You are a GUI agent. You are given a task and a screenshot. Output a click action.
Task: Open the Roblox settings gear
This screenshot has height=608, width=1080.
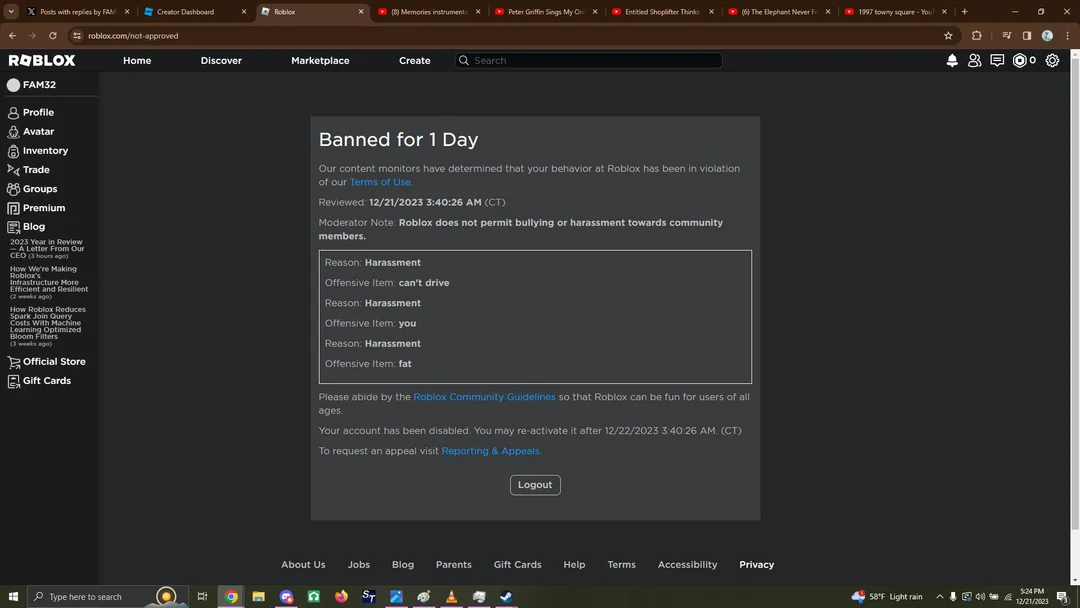(x=1052, y=60)
